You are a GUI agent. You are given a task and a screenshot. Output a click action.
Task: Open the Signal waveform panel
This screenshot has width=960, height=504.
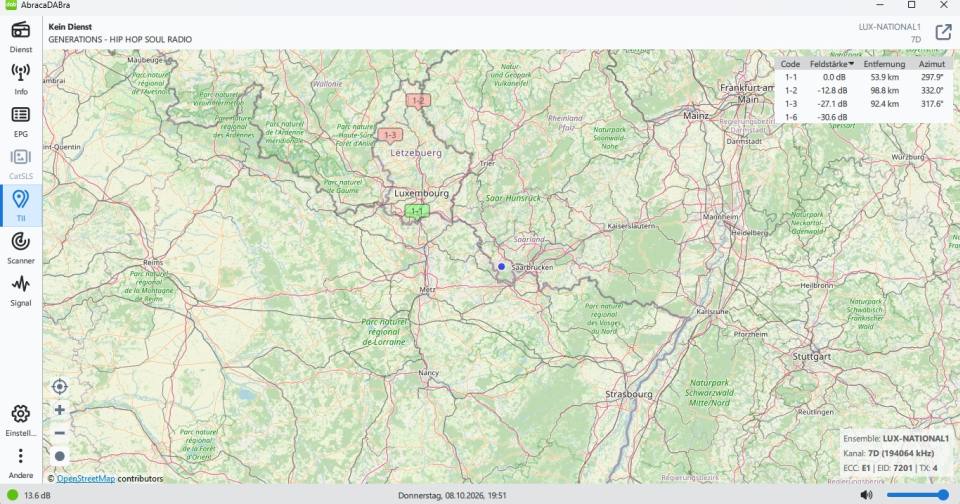point(21,290)
